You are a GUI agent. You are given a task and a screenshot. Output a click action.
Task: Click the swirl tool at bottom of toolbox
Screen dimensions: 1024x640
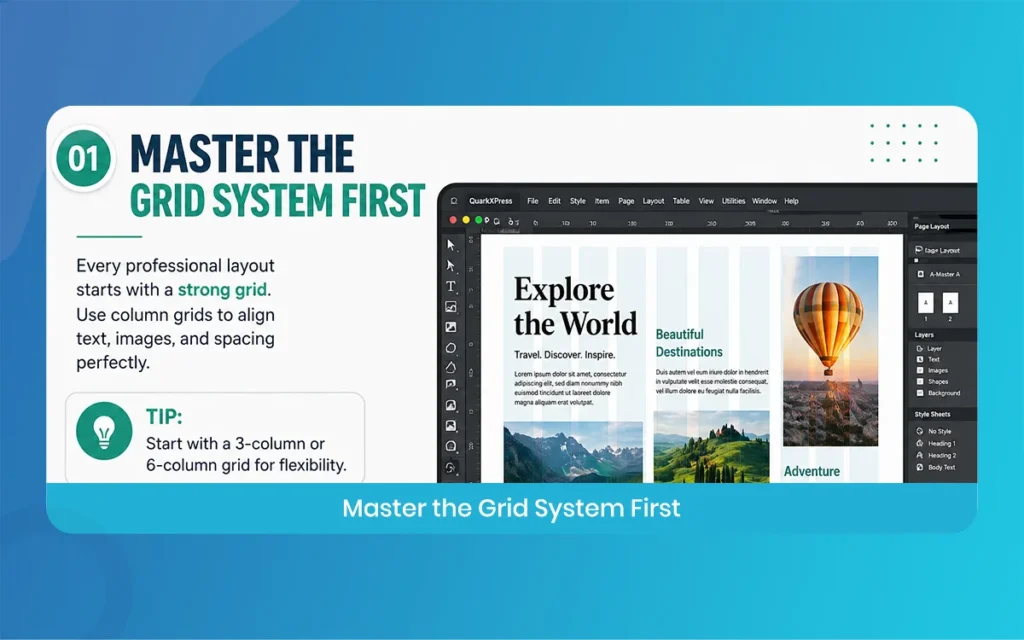coord(451,468)
